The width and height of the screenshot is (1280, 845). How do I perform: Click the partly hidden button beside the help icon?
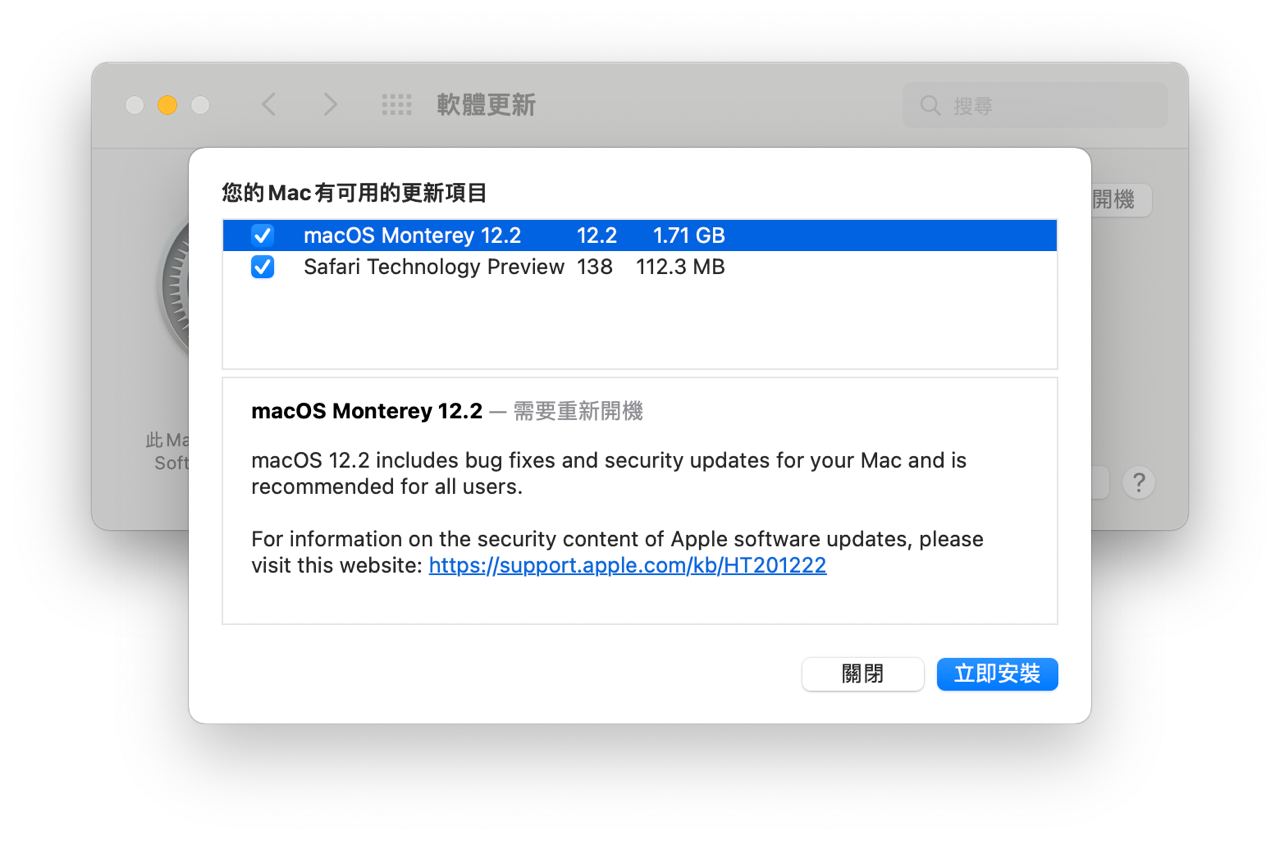coord(1101,483)
